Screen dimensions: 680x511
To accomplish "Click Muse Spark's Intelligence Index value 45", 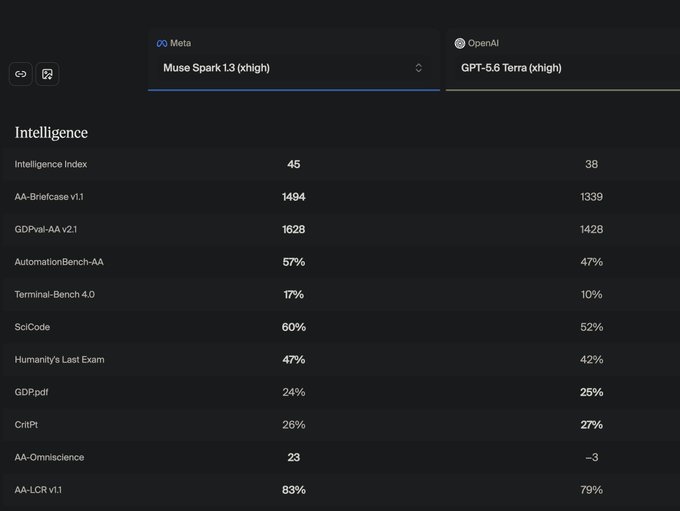I will click(x=294, y=164).
